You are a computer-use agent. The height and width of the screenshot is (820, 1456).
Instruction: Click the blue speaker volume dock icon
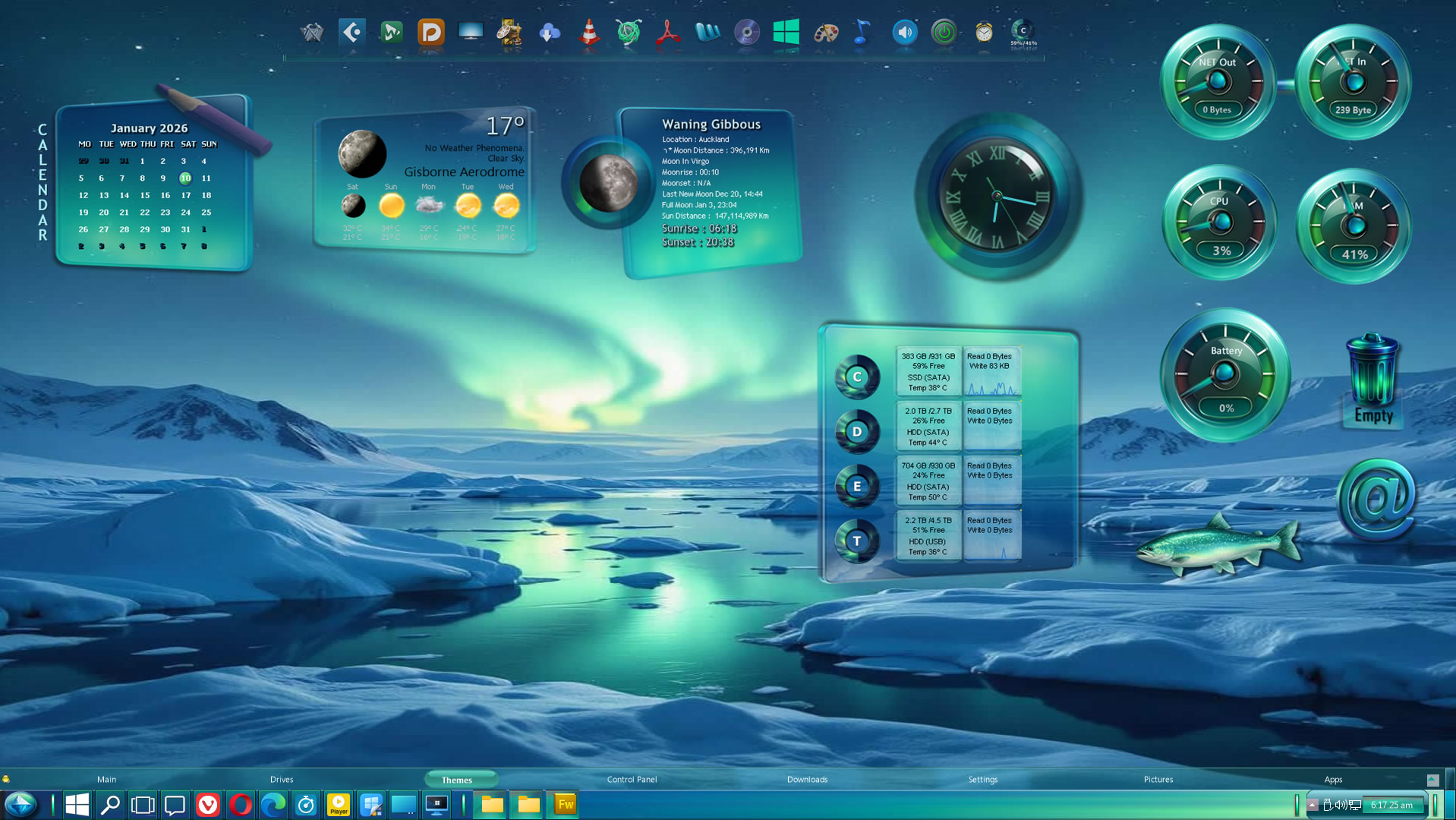tap(904, 33)
